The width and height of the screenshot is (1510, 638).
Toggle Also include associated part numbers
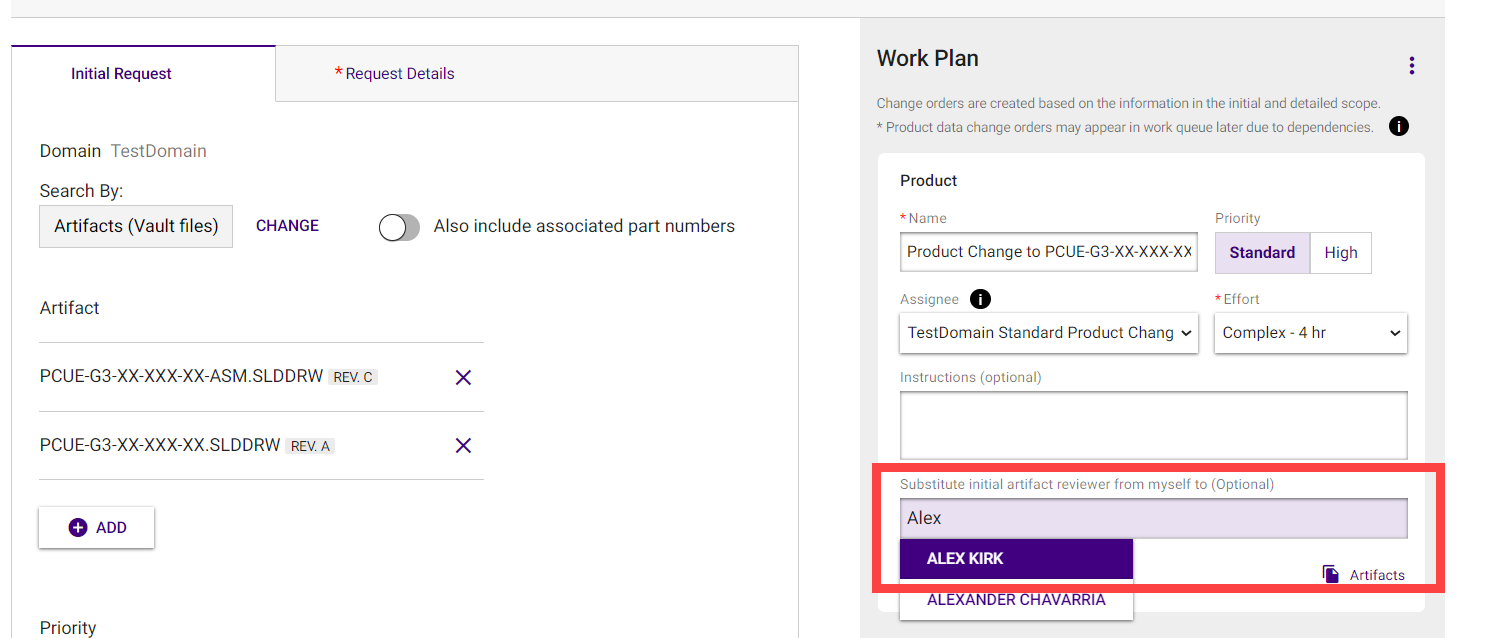click(399, 227)
